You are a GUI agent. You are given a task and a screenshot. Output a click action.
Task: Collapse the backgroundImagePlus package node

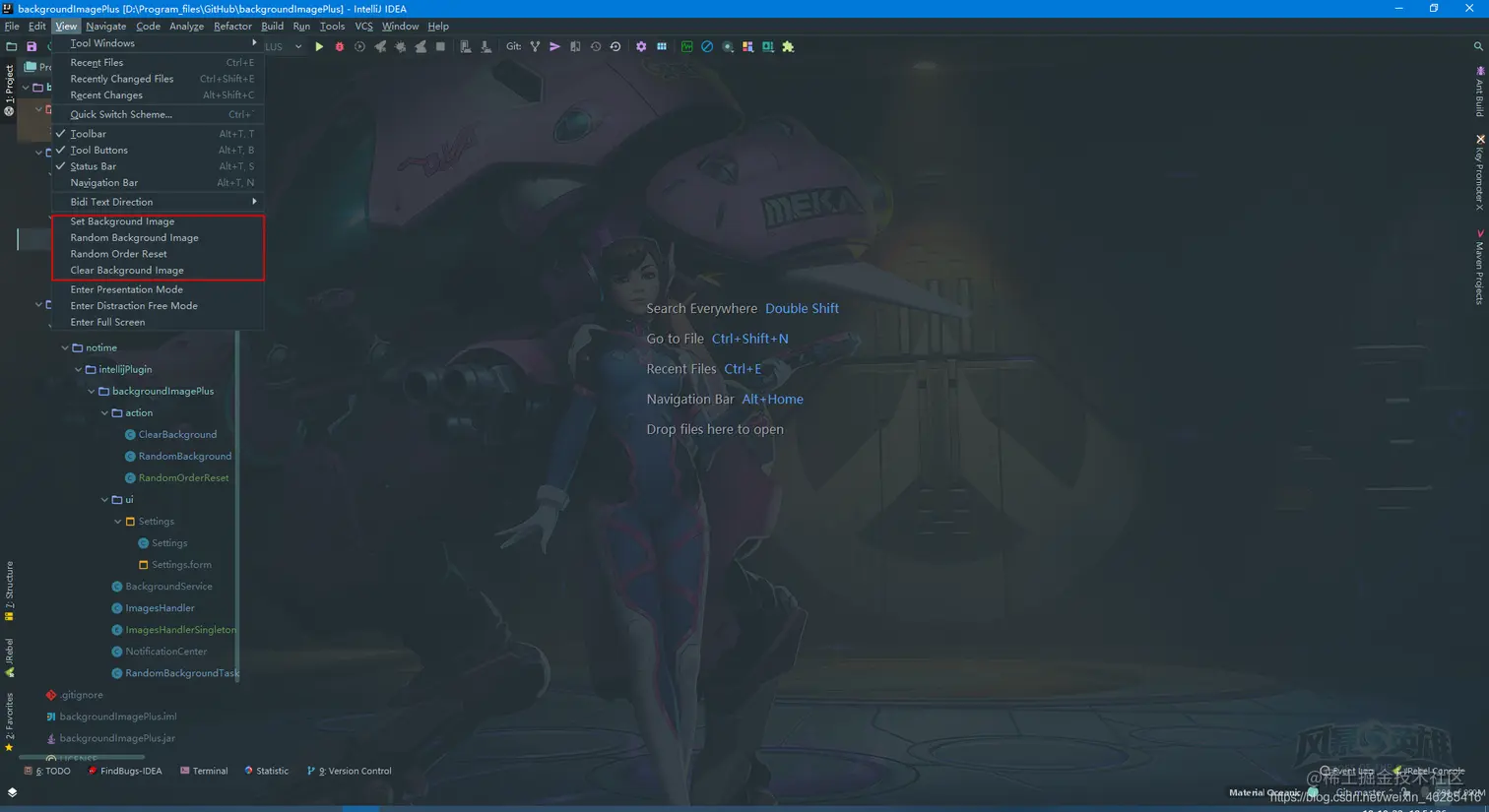[x=92, y=391]
